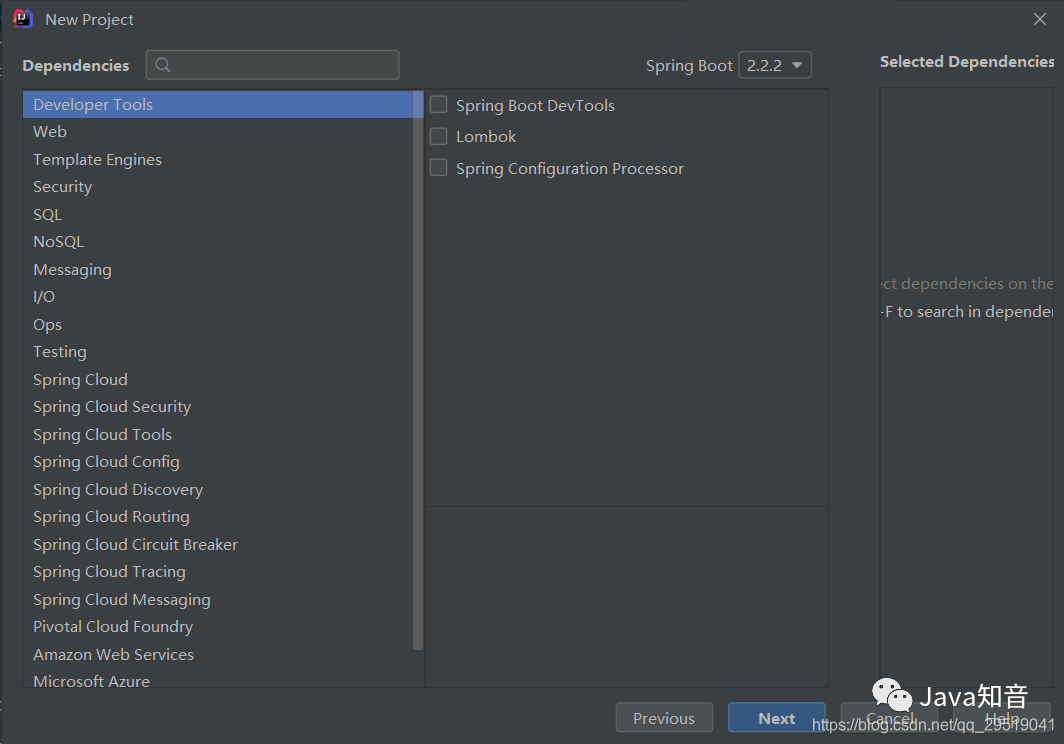Image resolution: width=1064 pixels, height=744 pixels.
Task: Select the Ops category
Action: (218, 324)
